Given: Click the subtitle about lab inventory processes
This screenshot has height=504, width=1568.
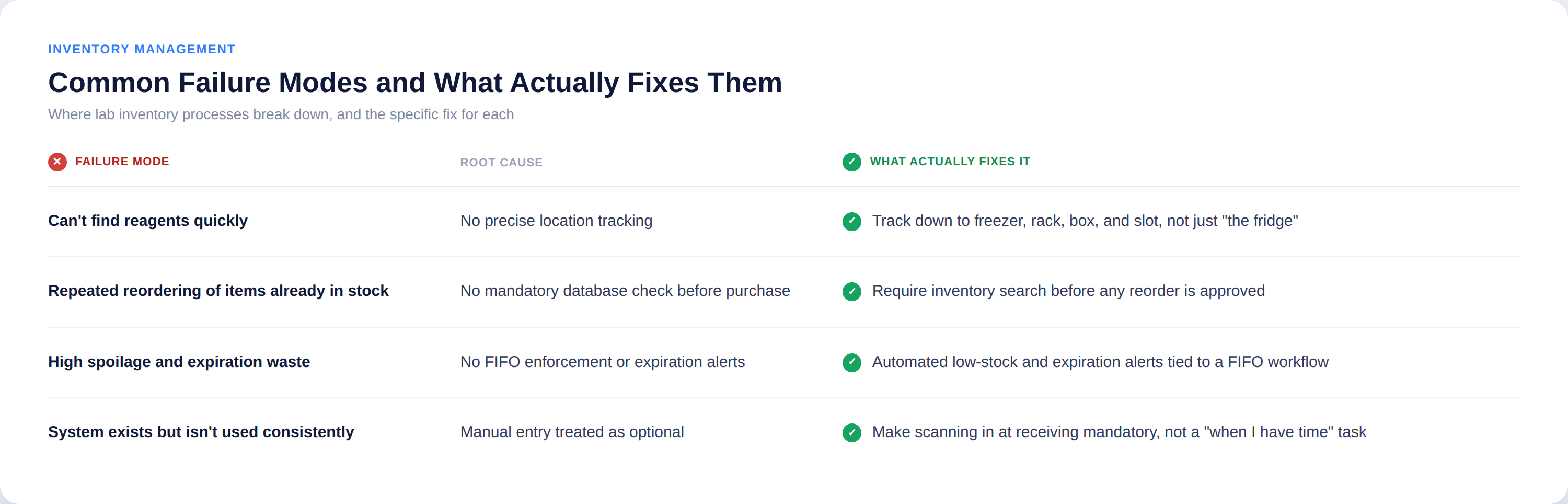Looking at the screenshot, I should [x=281, y=114].
